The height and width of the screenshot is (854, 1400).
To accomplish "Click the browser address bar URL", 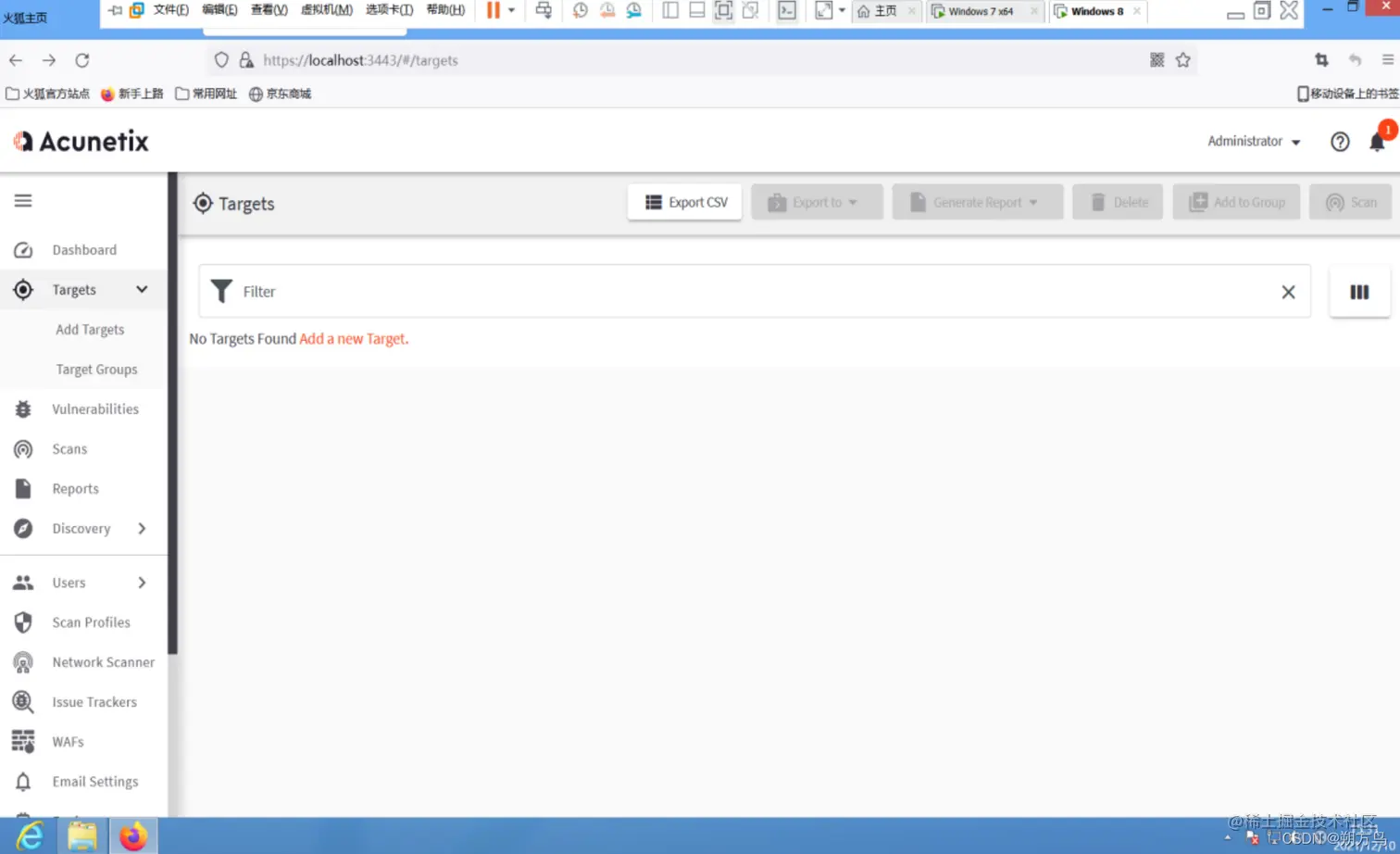I will click(x=360, y=60).
